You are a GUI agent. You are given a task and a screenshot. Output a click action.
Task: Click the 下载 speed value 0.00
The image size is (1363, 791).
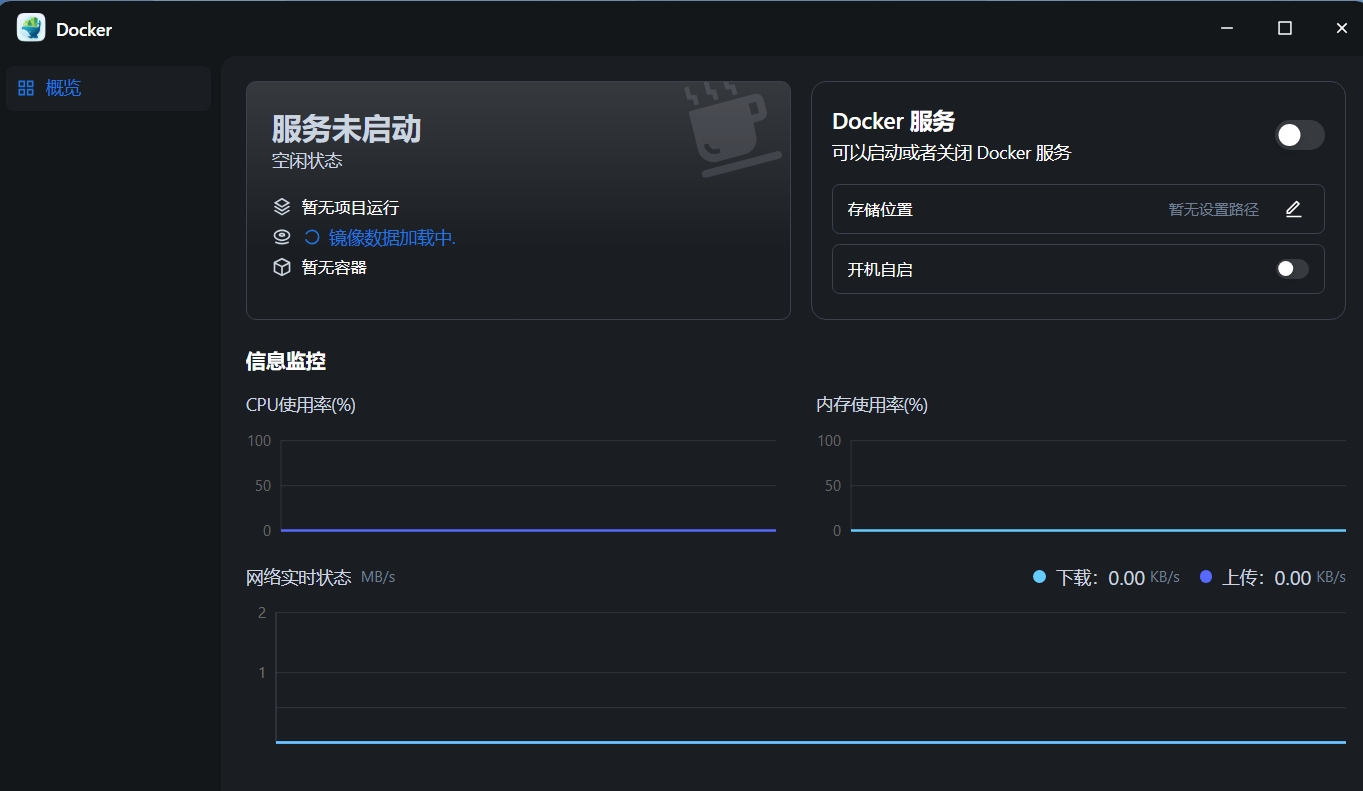pos(1126,578)
